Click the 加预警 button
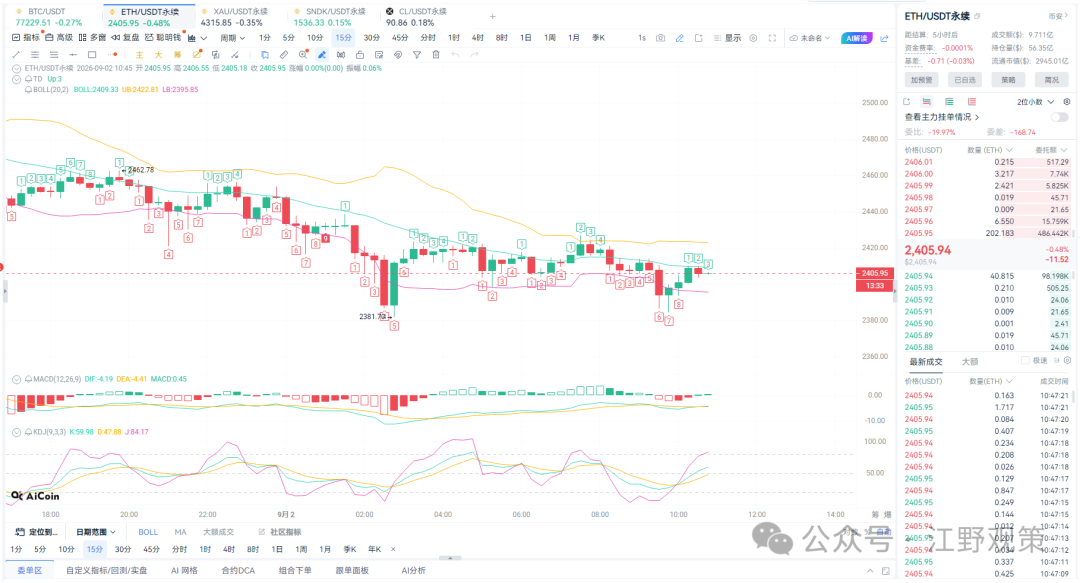Viewport: 1080px width, 583px height. pyautogui.click(x=921, y=80)
